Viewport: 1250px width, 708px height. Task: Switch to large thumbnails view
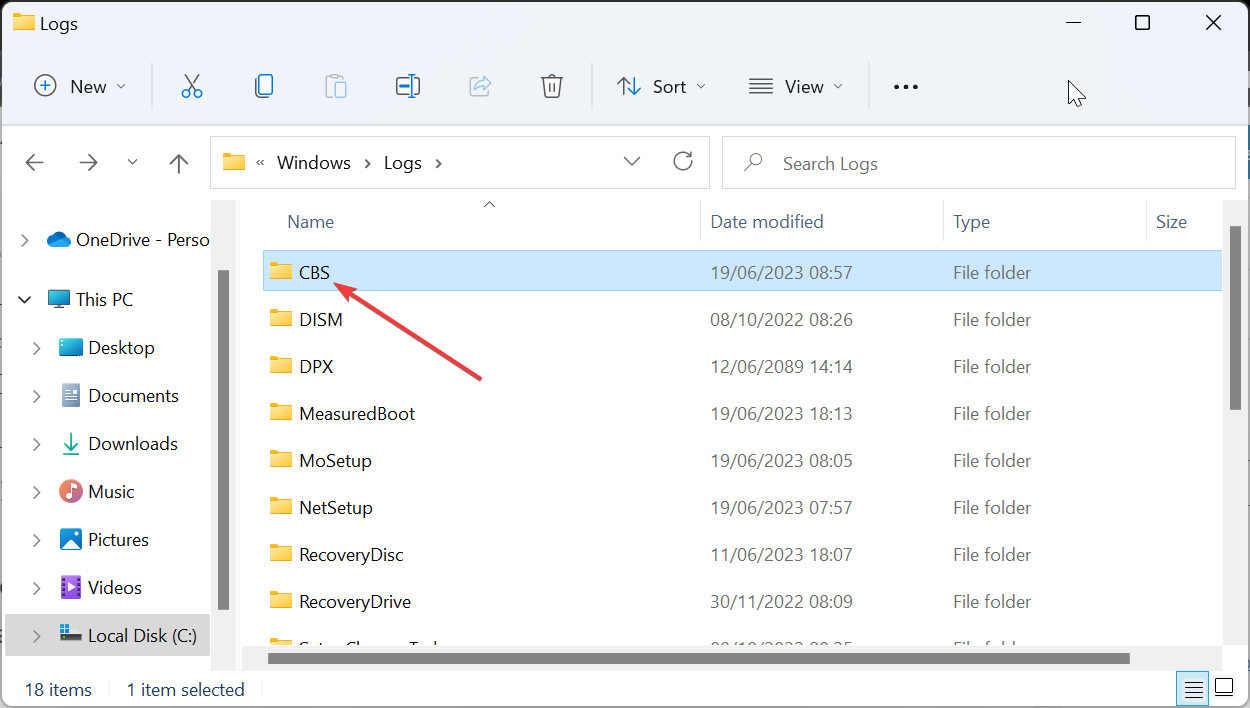pyautogui.click(x=1224, y=688)
